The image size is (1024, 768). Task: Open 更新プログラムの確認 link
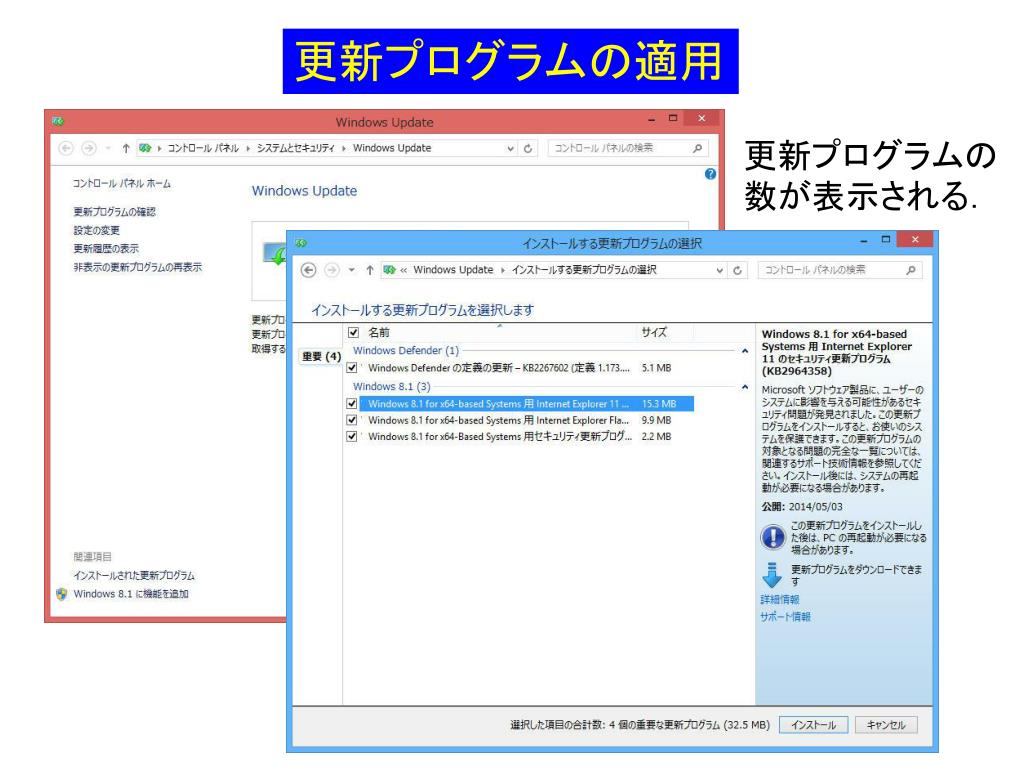(x=114, y=212)
